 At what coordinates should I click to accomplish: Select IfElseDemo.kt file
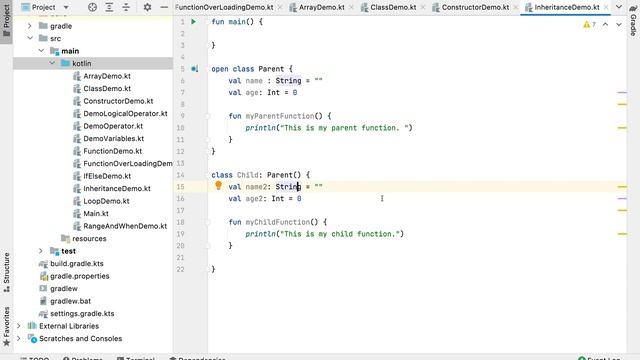[107, 176]
